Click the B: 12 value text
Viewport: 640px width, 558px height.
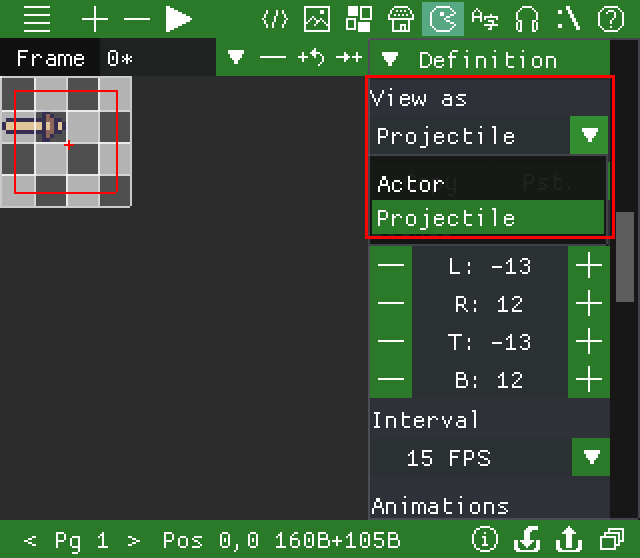(x=489, y=380)
